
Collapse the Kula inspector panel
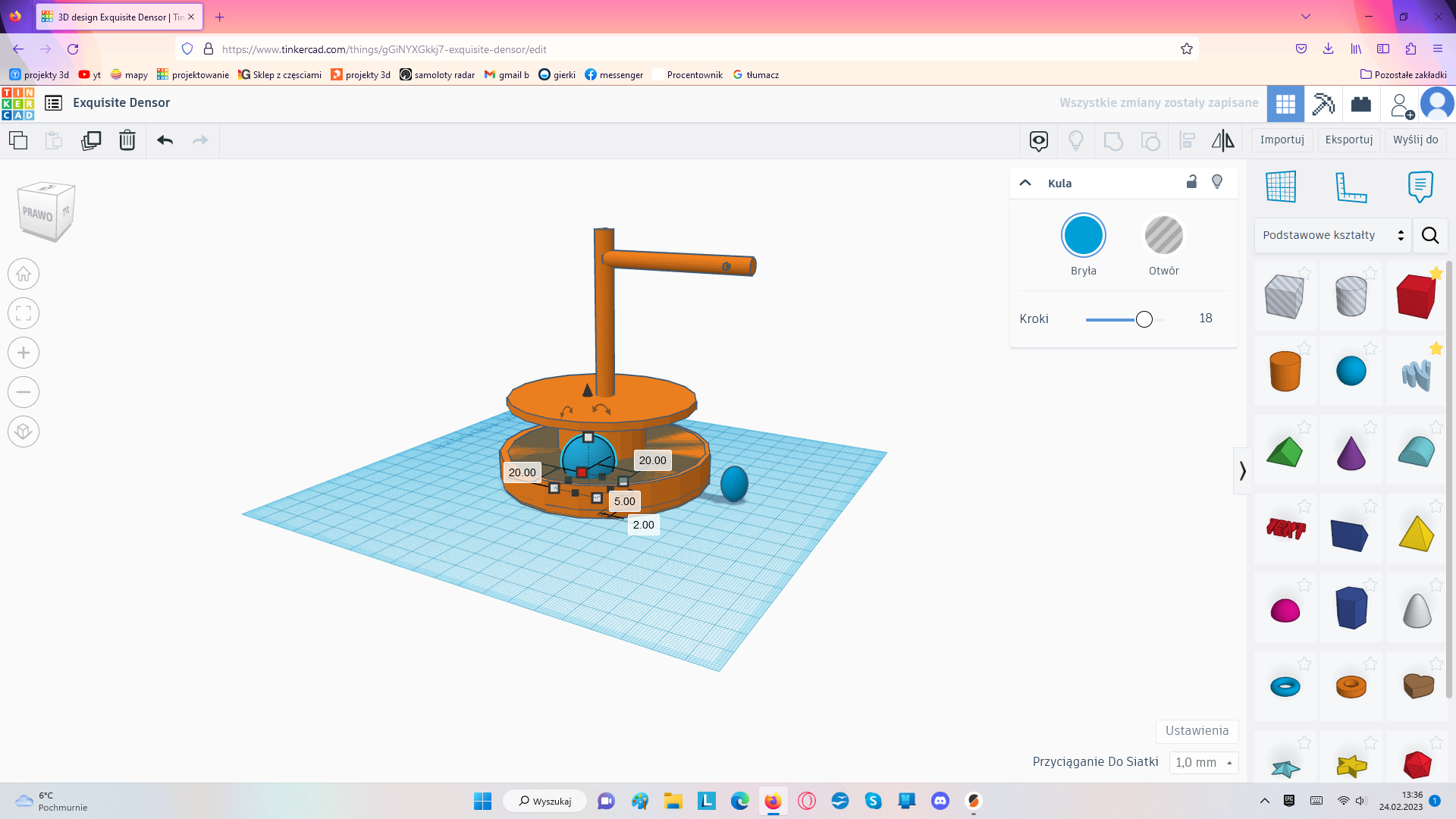coord(1025,183)
